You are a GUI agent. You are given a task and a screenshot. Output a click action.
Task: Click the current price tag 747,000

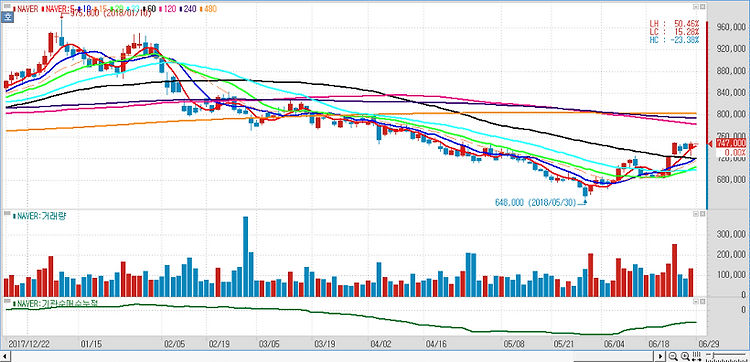[x=730, y=143]
